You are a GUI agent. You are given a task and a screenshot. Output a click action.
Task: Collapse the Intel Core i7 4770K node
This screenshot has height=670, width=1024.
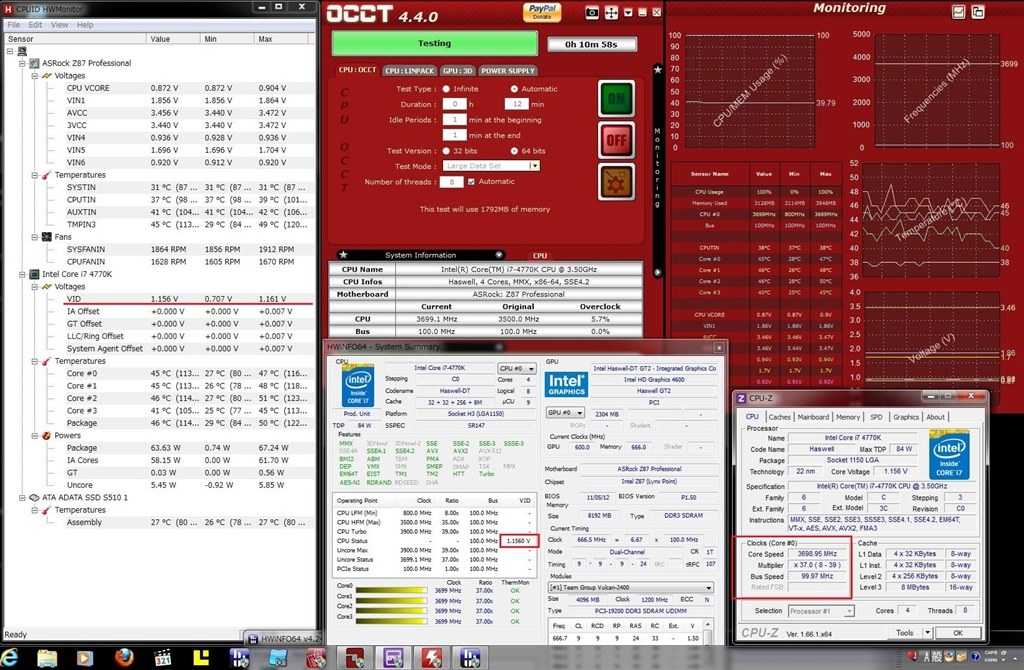(x=22, y=274)
